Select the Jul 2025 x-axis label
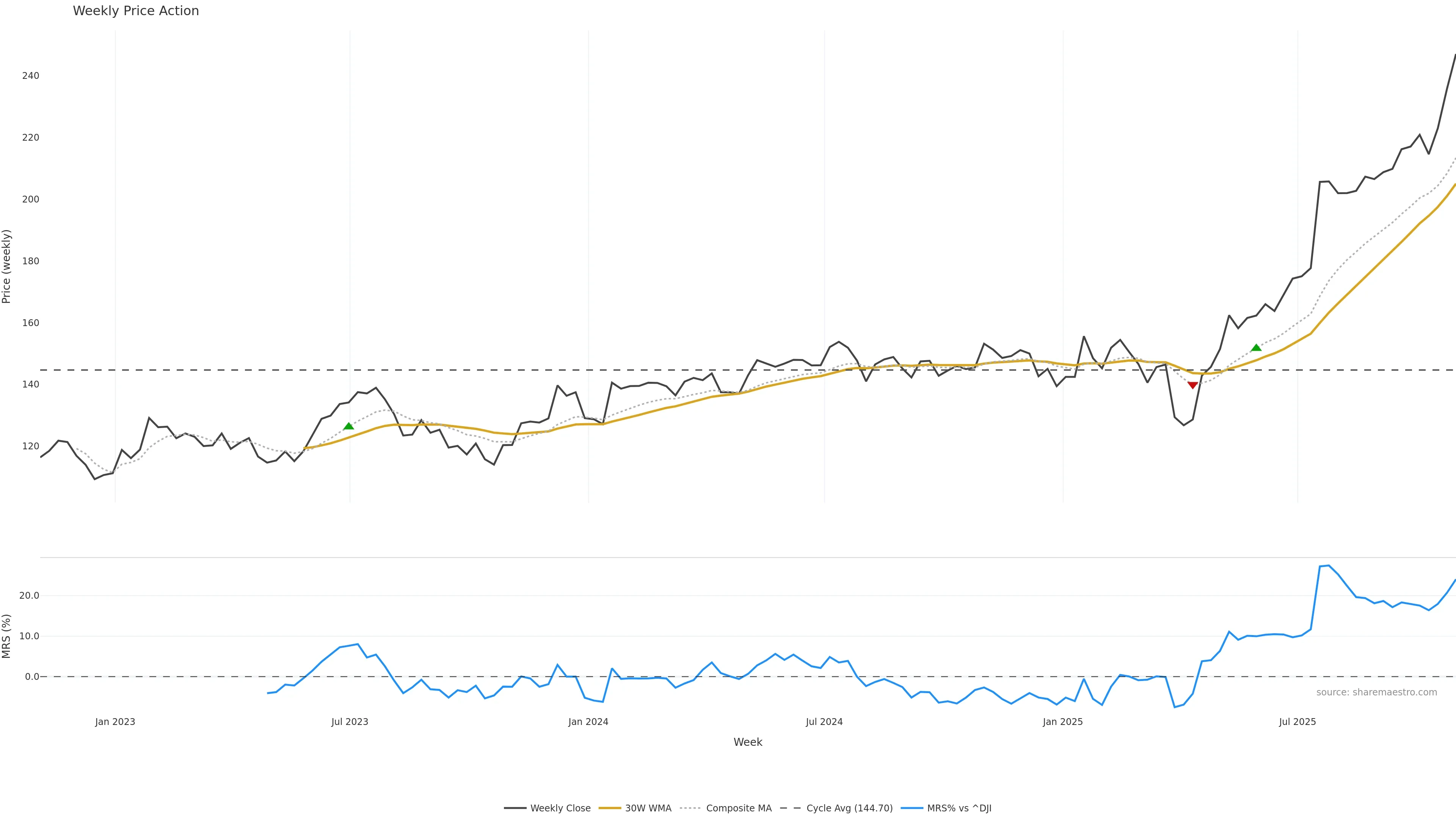 pos(1297,722)
